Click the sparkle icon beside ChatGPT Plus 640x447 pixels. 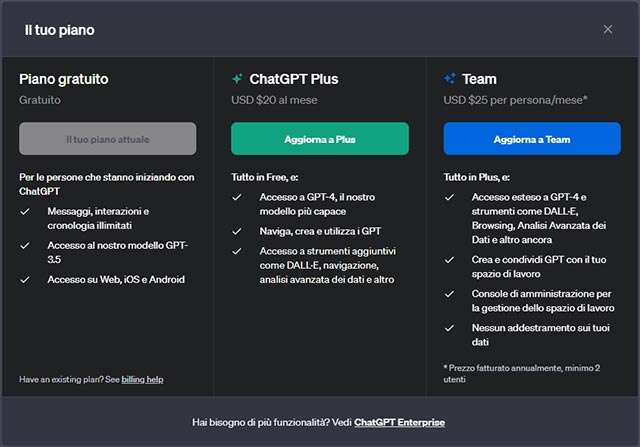coord(237,79)
